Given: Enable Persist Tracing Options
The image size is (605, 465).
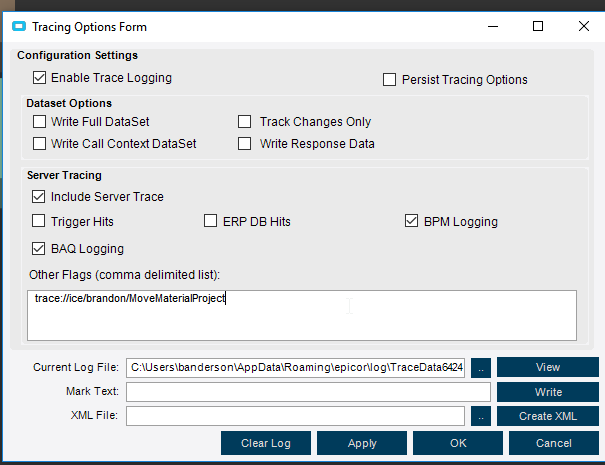Looking at the screenshot, I should (391, 80).
